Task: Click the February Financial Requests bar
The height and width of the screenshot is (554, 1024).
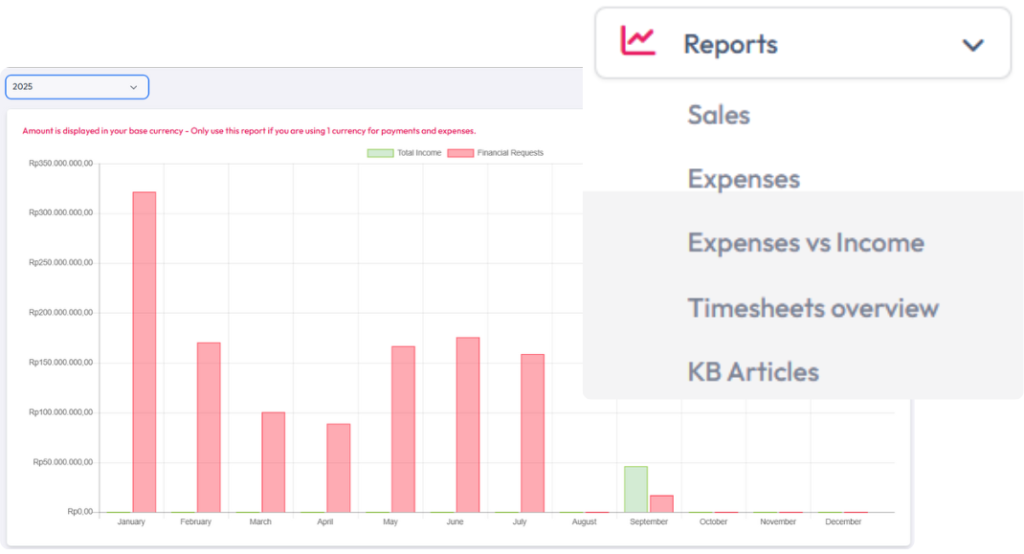Action: coord(208,427)
